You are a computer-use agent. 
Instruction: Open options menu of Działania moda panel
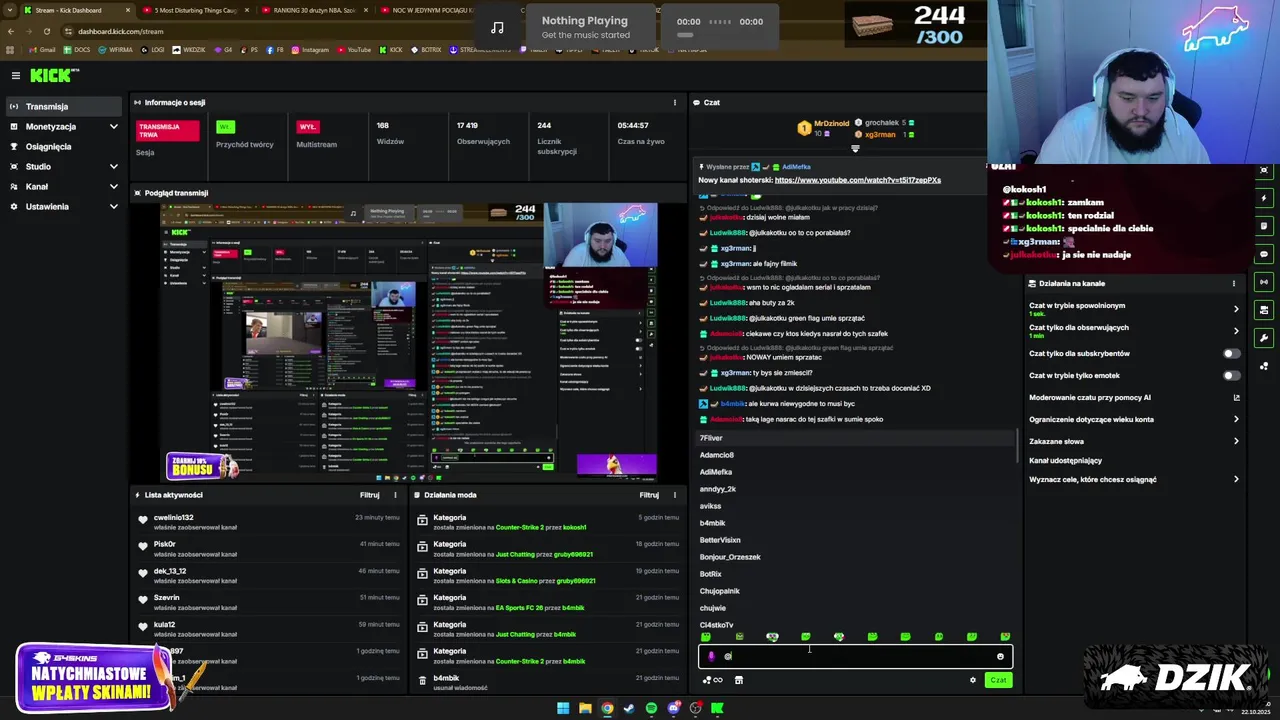click(675, 495)
